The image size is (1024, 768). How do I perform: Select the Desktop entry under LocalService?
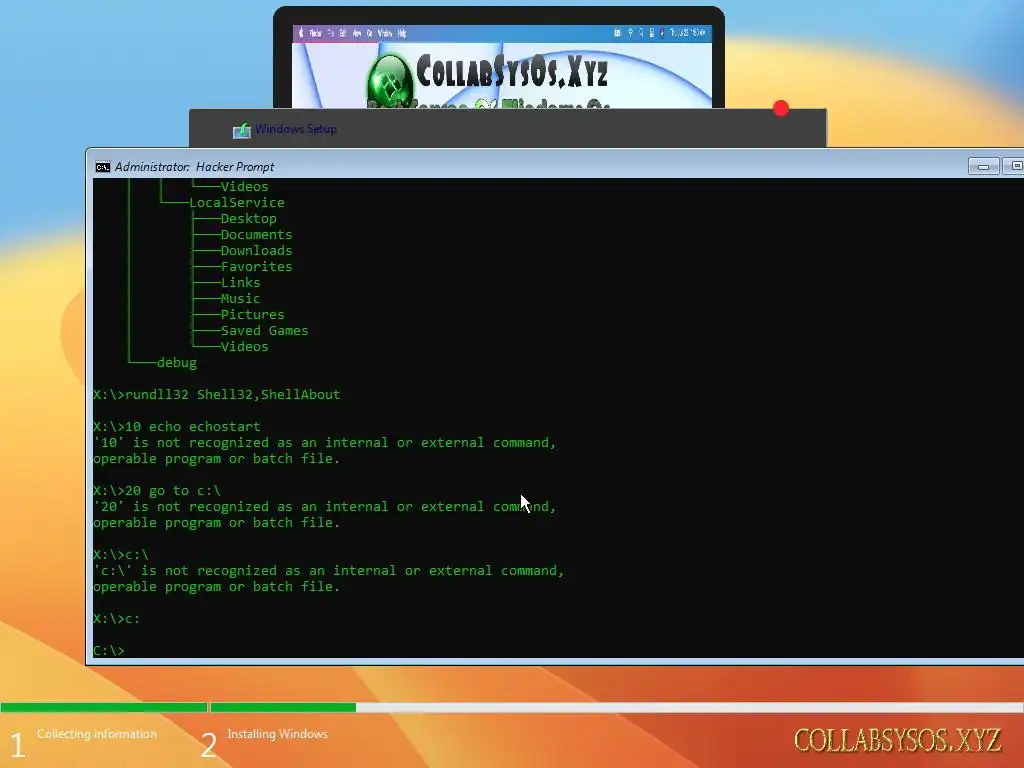(248, 219)
